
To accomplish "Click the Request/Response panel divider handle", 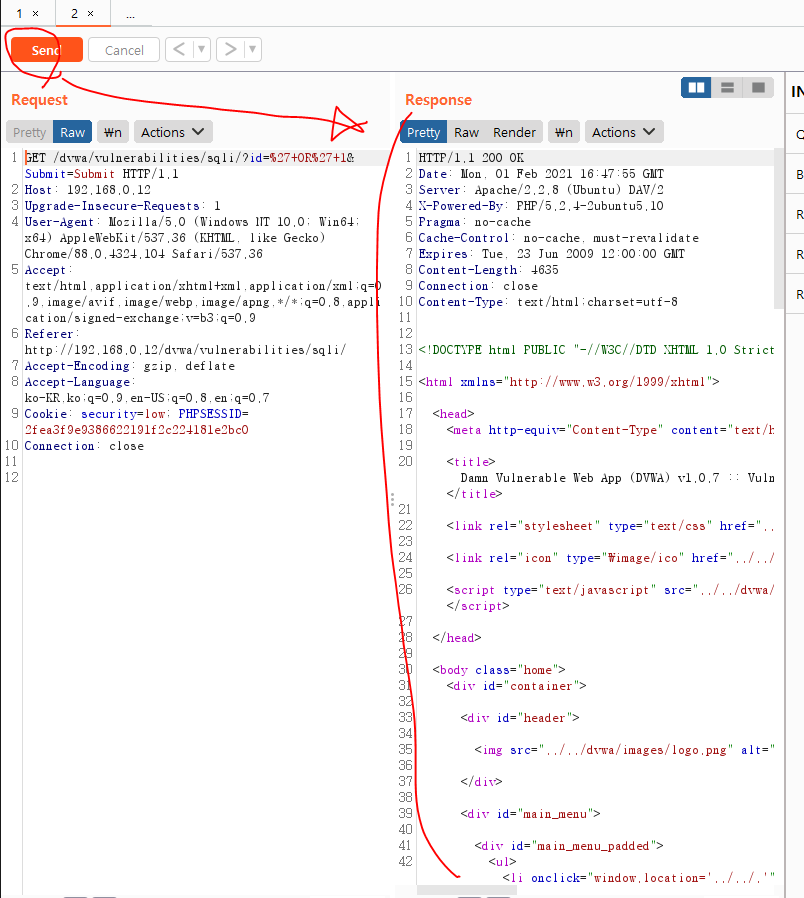I will tap(392, 499).
